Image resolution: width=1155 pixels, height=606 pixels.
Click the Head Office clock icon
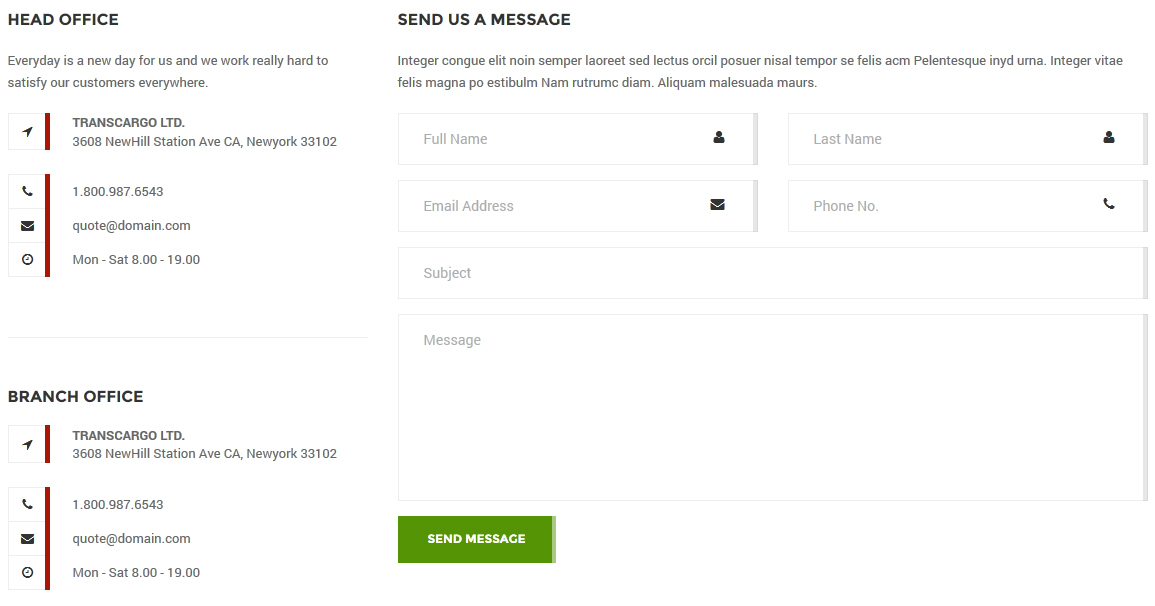click(27, 260)
